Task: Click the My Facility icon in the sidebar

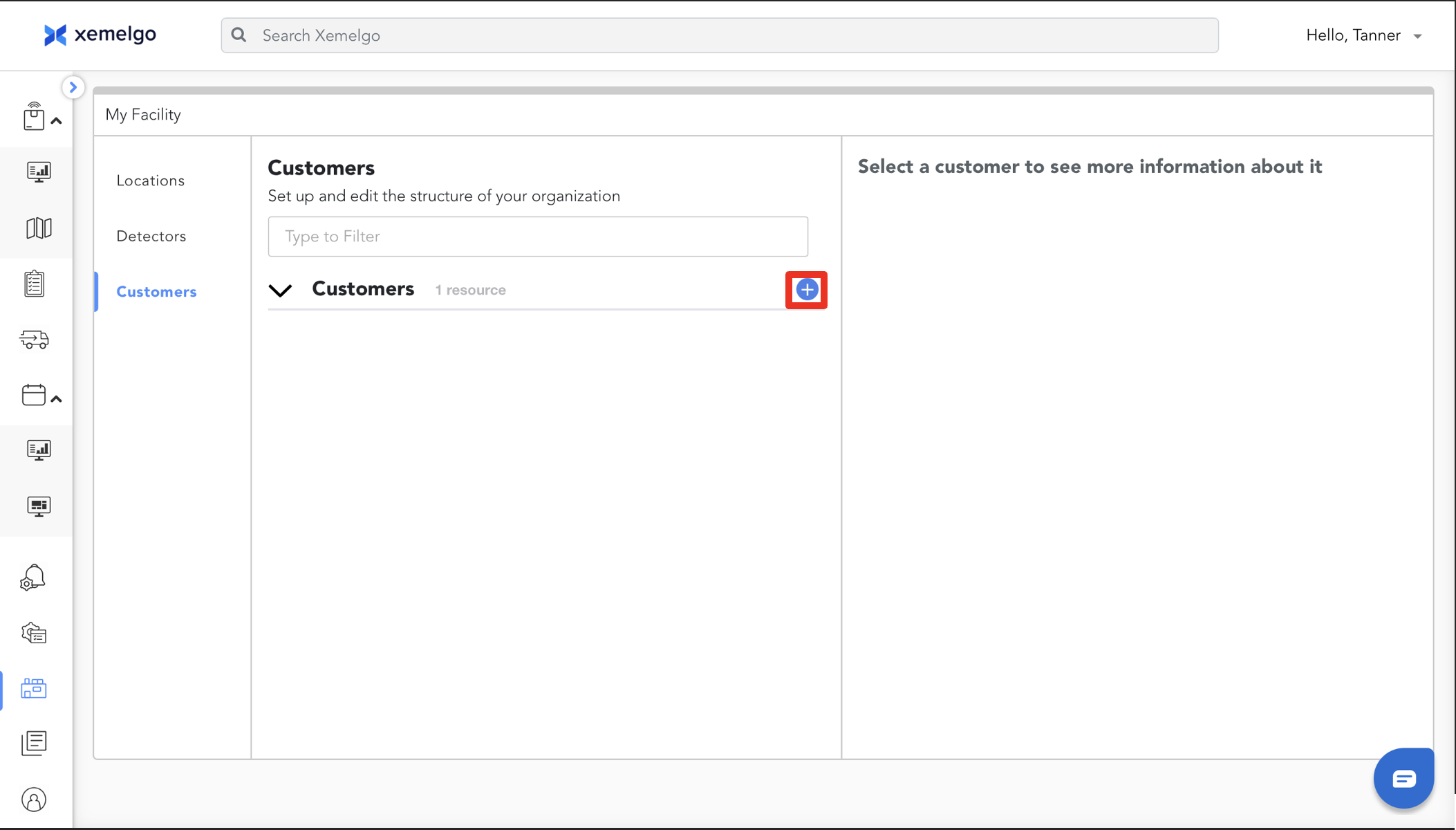Action: point(34,688)
